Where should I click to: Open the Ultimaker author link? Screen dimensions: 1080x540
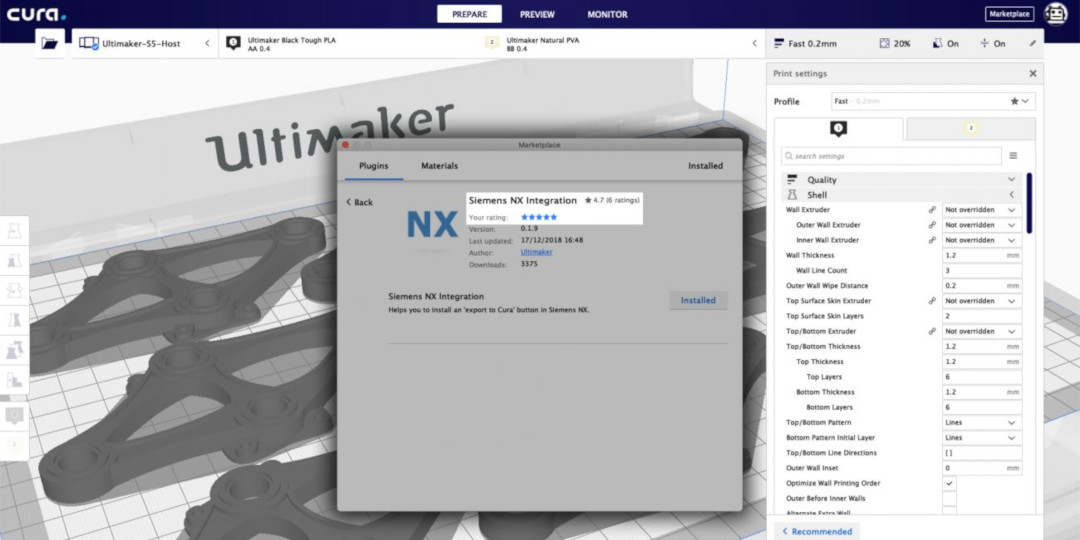(537, 252)
